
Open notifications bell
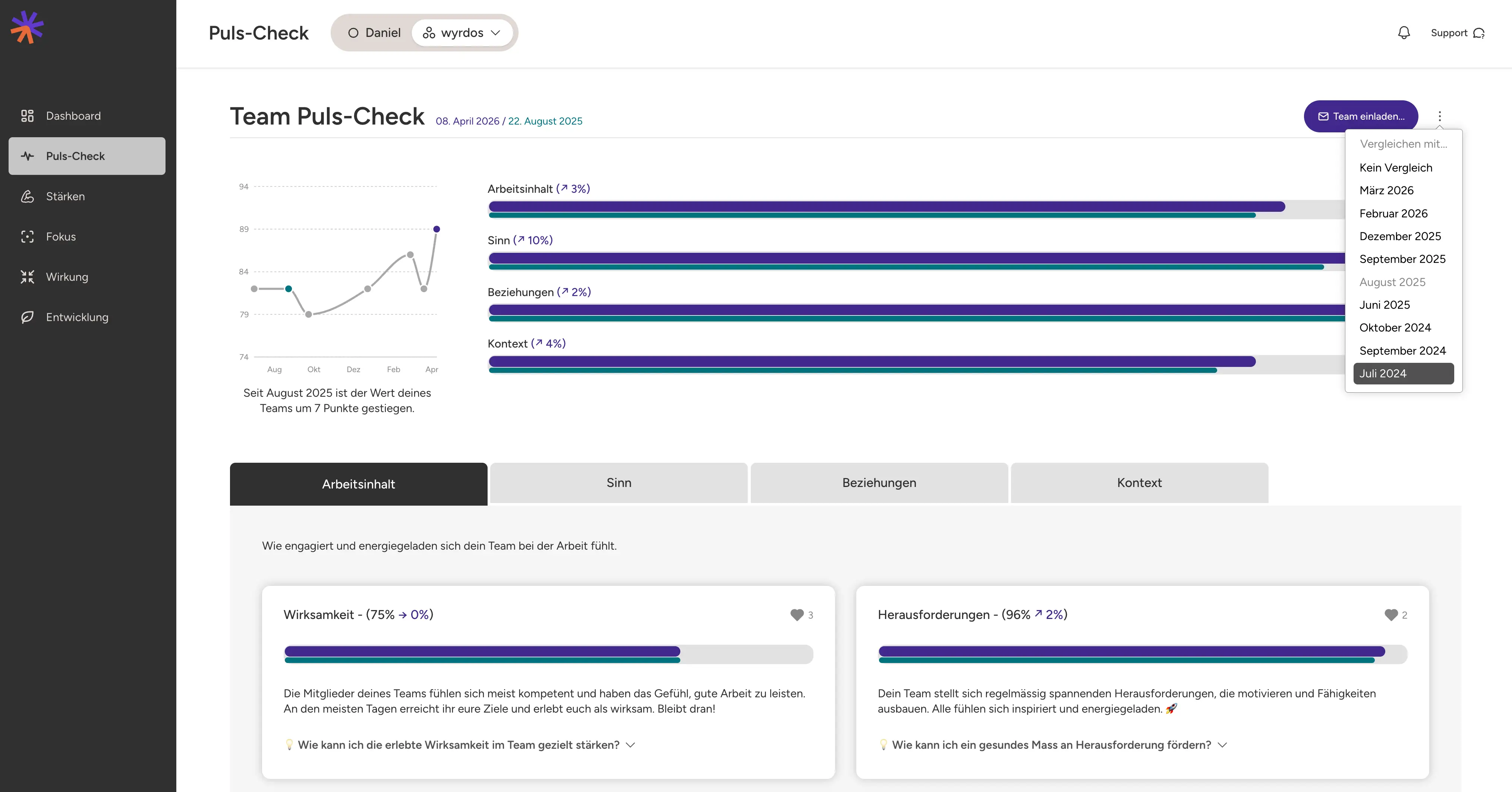pos(1404,33)
